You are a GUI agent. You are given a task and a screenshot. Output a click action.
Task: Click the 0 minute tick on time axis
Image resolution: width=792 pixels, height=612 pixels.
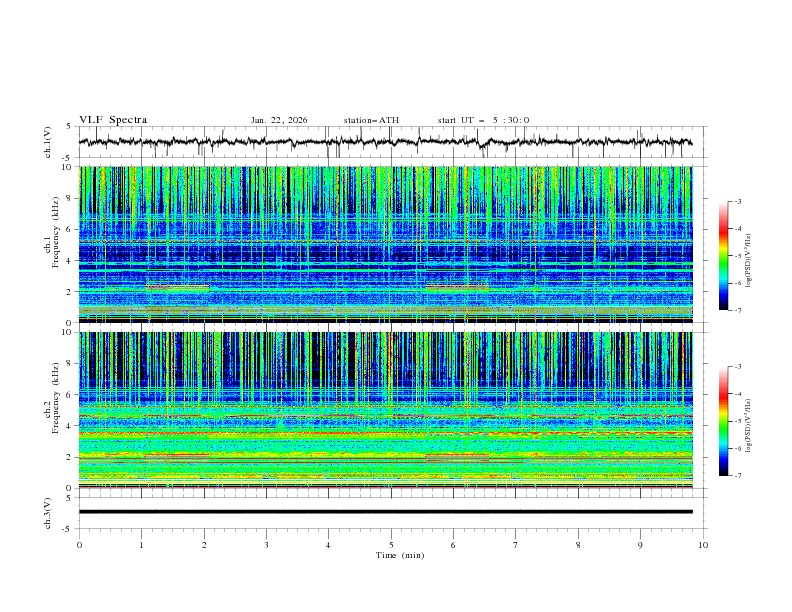click(x=79, y=544)
